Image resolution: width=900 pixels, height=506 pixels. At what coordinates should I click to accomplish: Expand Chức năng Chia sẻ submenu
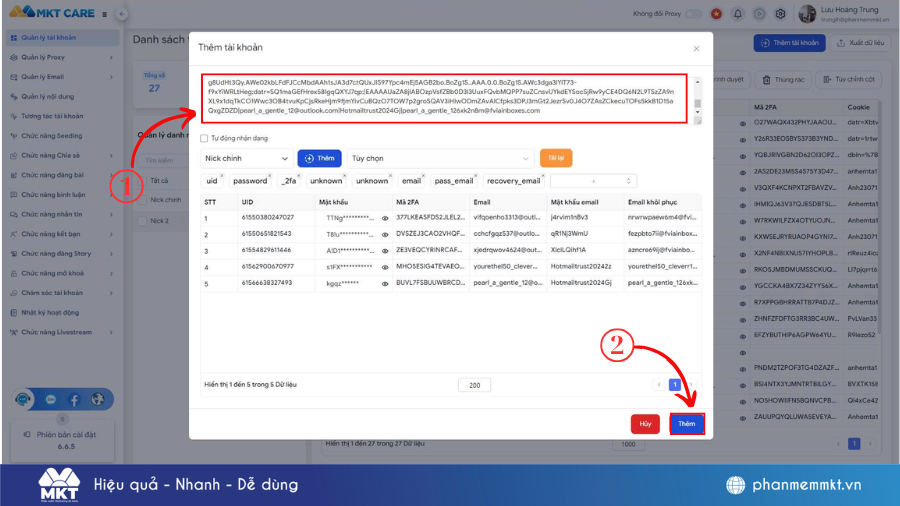(x=63, y=155)
